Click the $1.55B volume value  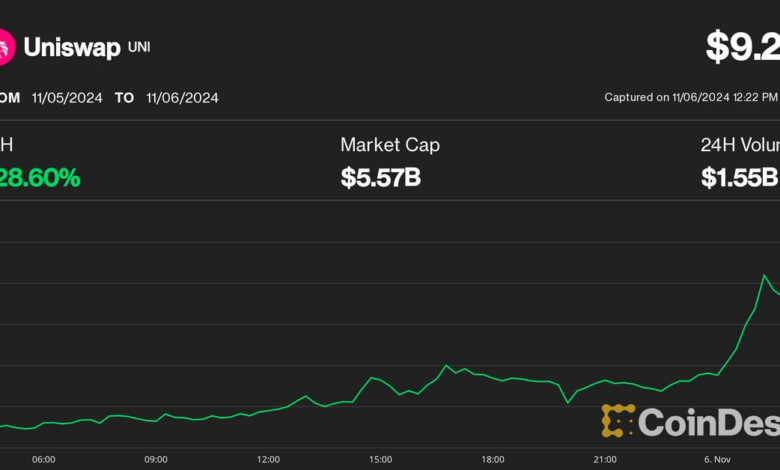click(740, 178)
